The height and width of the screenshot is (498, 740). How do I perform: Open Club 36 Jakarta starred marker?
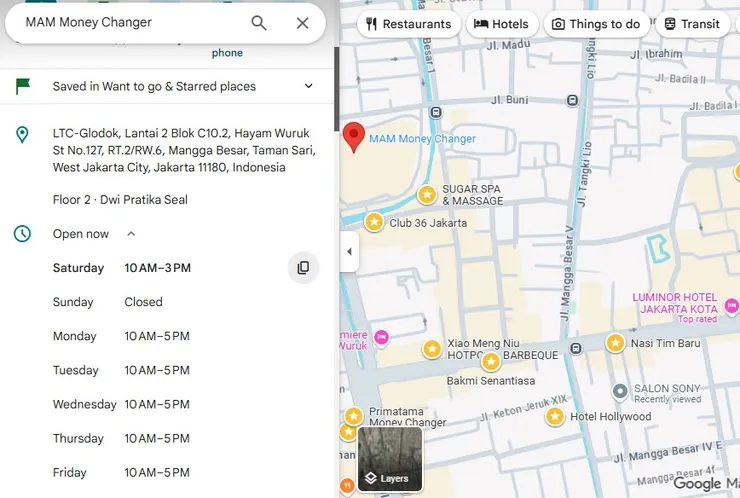(x=374, y=221)
